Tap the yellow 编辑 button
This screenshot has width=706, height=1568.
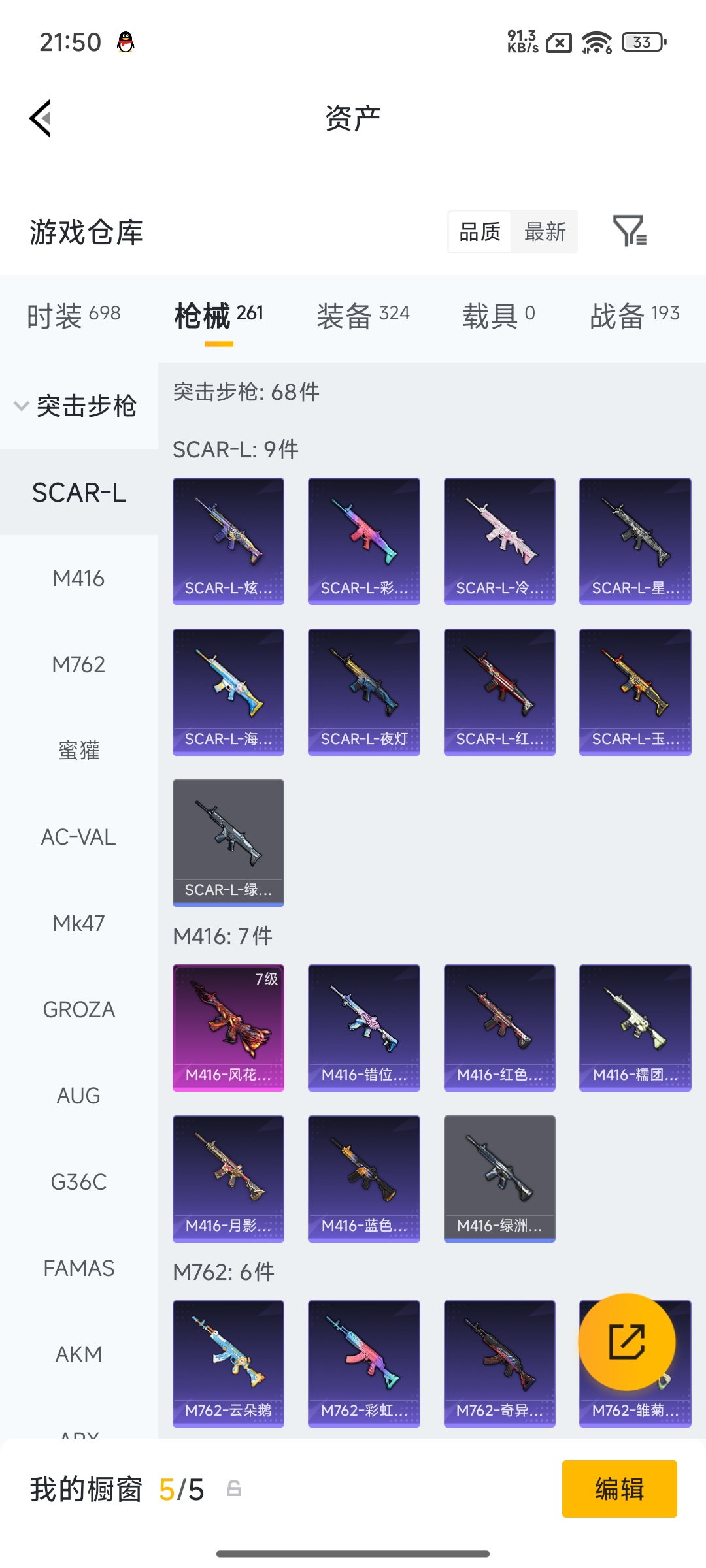[x=619, y=1489]
